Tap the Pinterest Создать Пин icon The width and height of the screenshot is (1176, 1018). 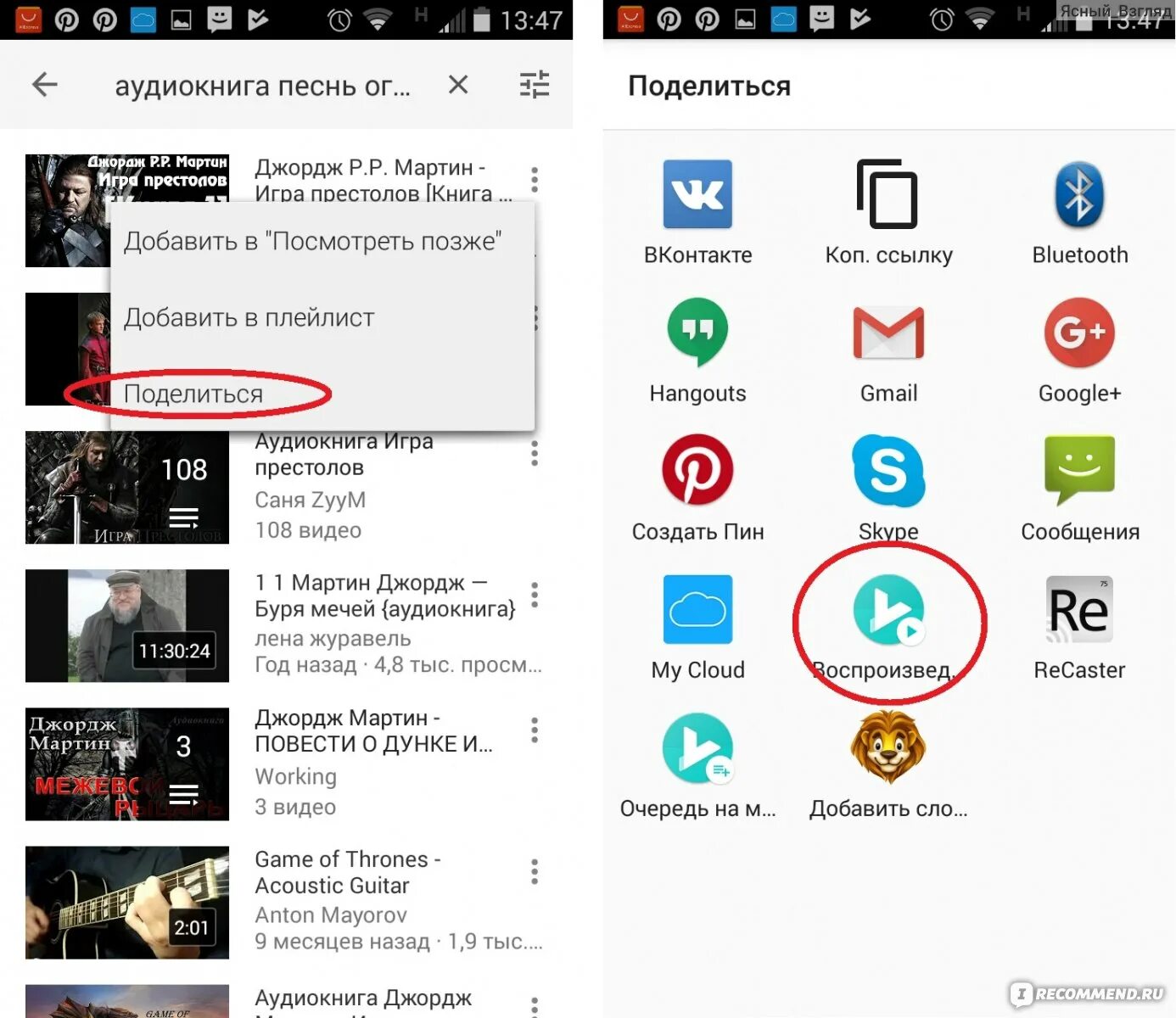tap(697, 470)
